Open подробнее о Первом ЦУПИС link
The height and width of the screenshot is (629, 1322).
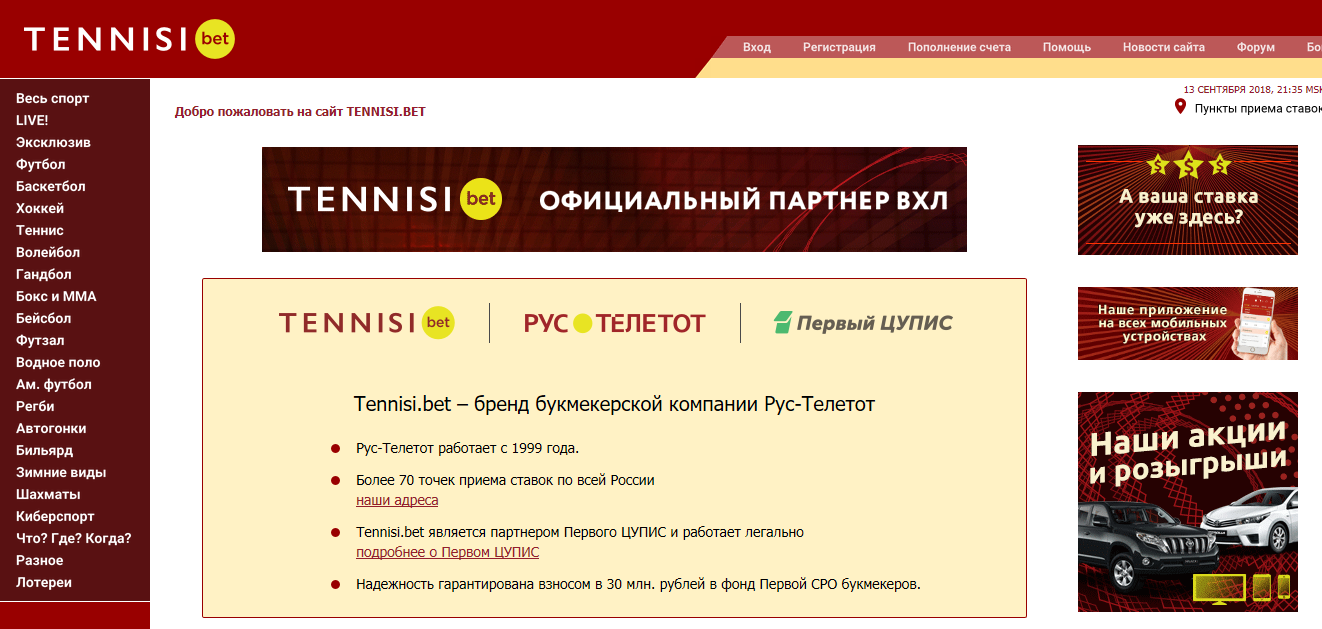point(447,552)
